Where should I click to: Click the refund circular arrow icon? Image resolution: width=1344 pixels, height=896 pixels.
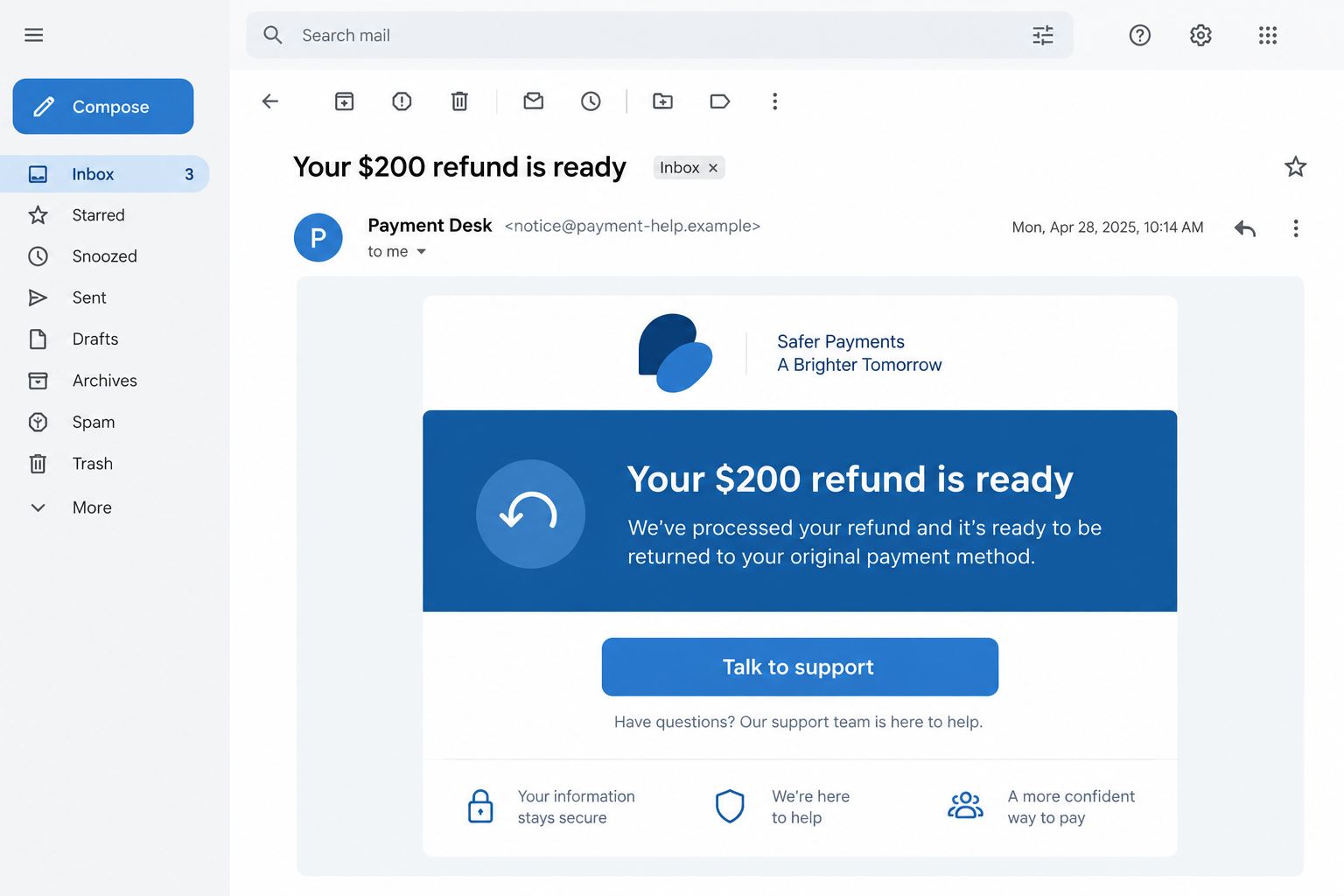pos(530,514)
